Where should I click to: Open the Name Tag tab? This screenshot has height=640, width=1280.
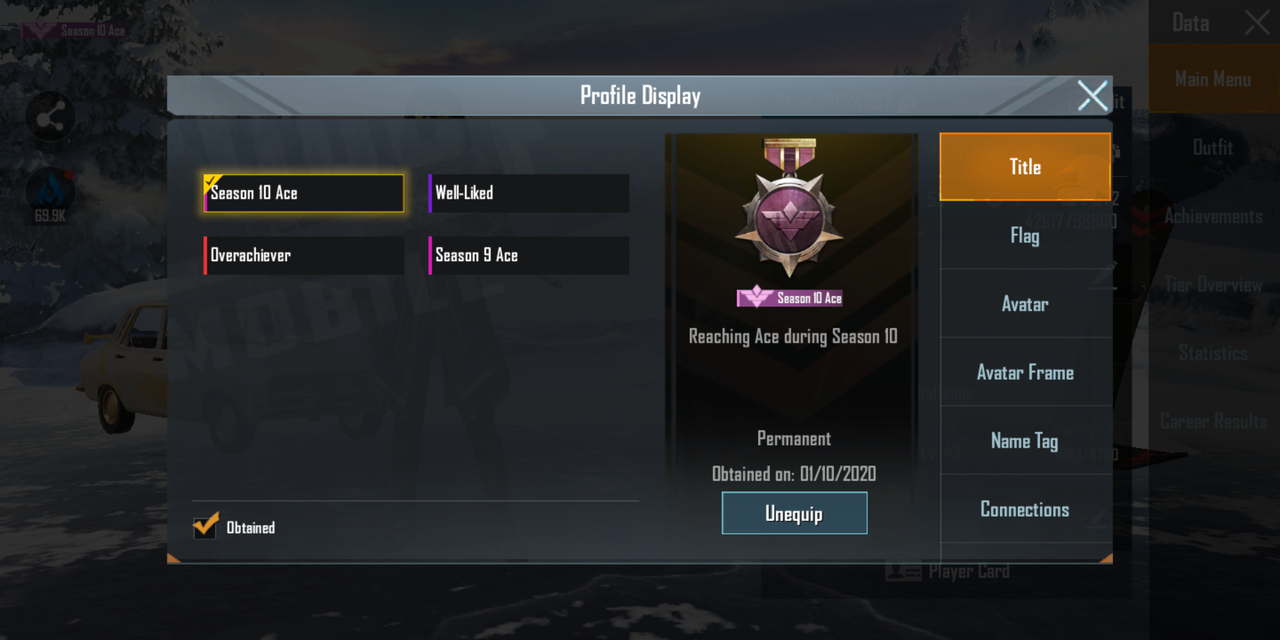pos(1025,441)
